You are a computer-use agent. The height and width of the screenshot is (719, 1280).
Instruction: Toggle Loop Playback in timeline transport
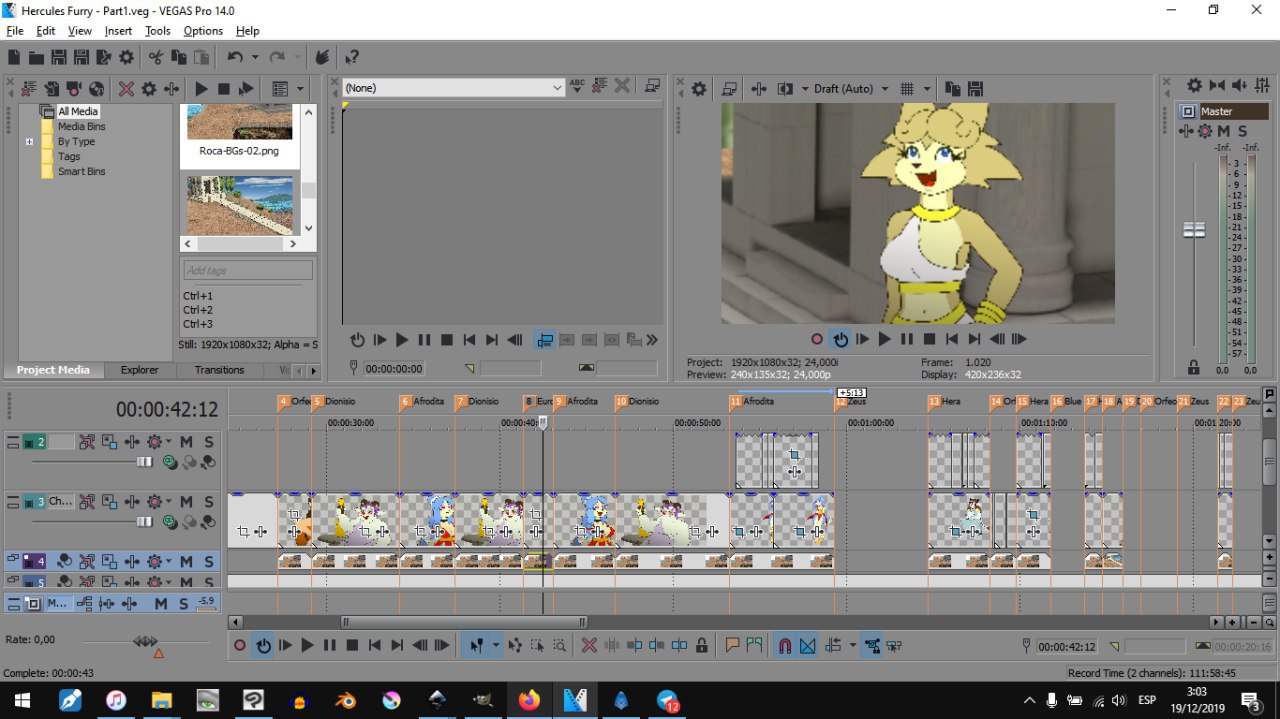[x=263, y=646]
